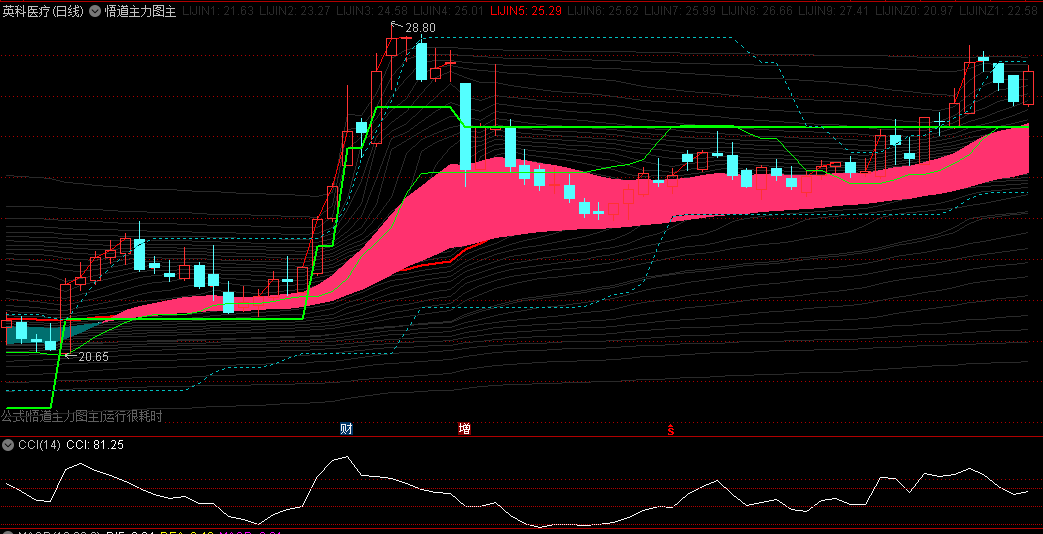Click the LIJIN6: 25.62 readout
The height and width of the screenshot is (534, 1043).
pyautogui.click(x=604, y=11)
